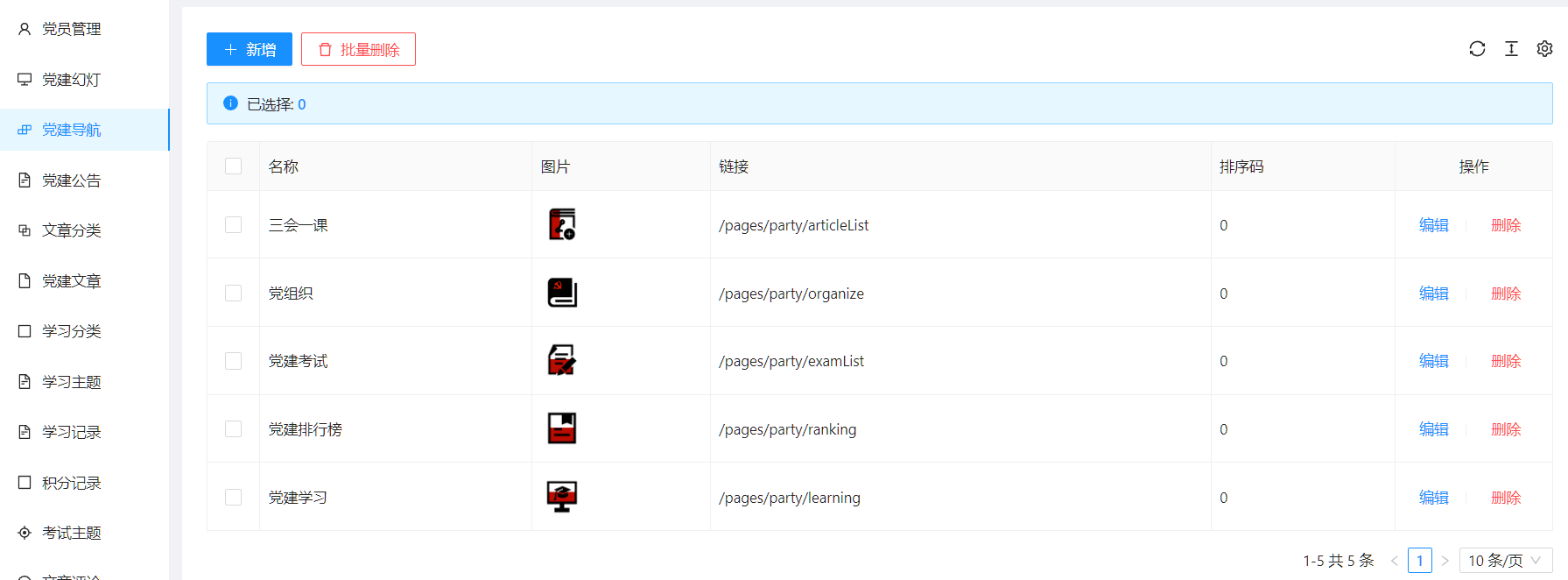Click the 党建学习 learning image icon
The image size is (1568, 580).
pos(562,497)
